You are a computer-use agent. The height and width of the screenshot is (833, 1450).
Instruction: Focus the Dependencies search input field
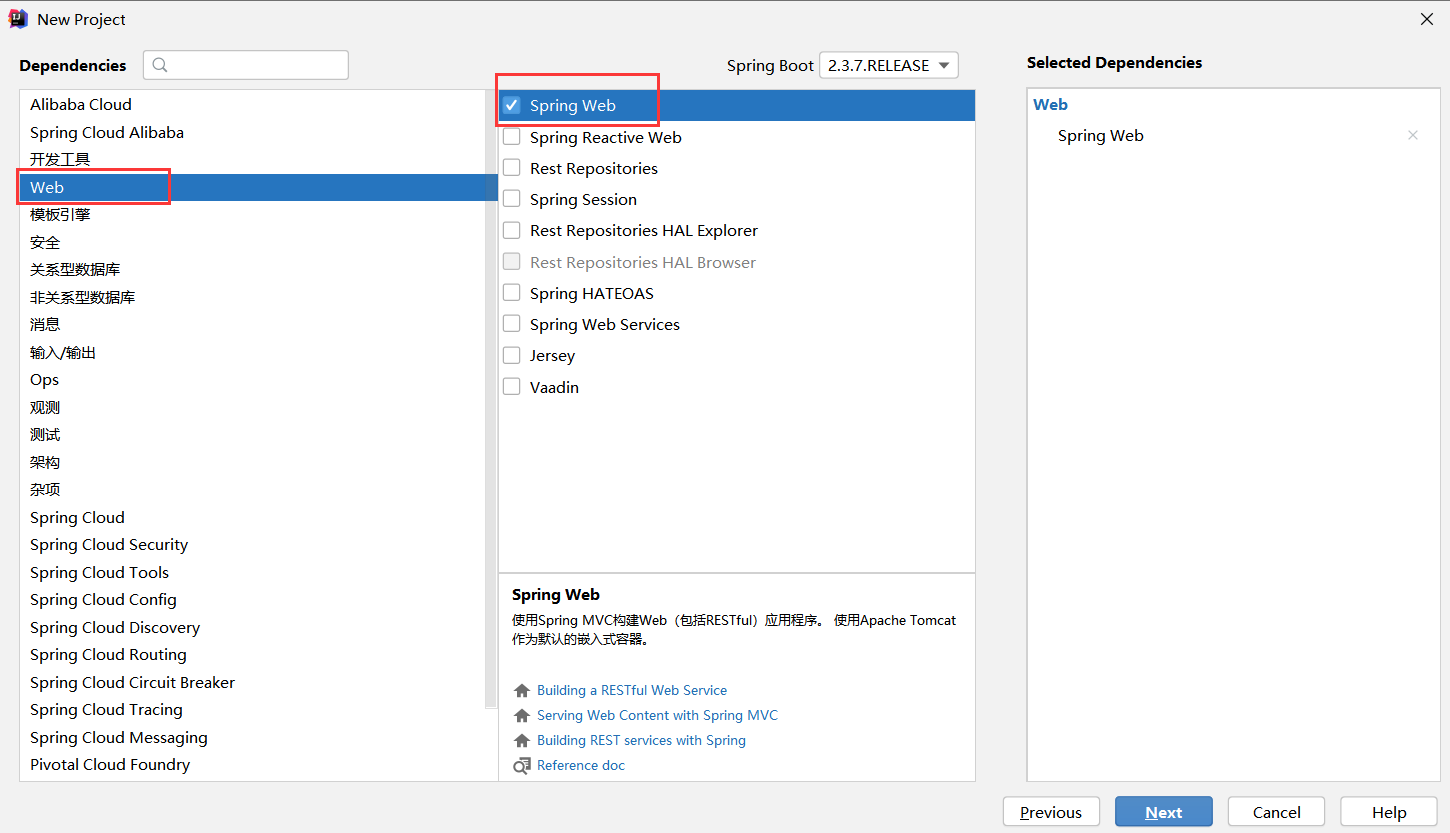(x=246, y=65)
